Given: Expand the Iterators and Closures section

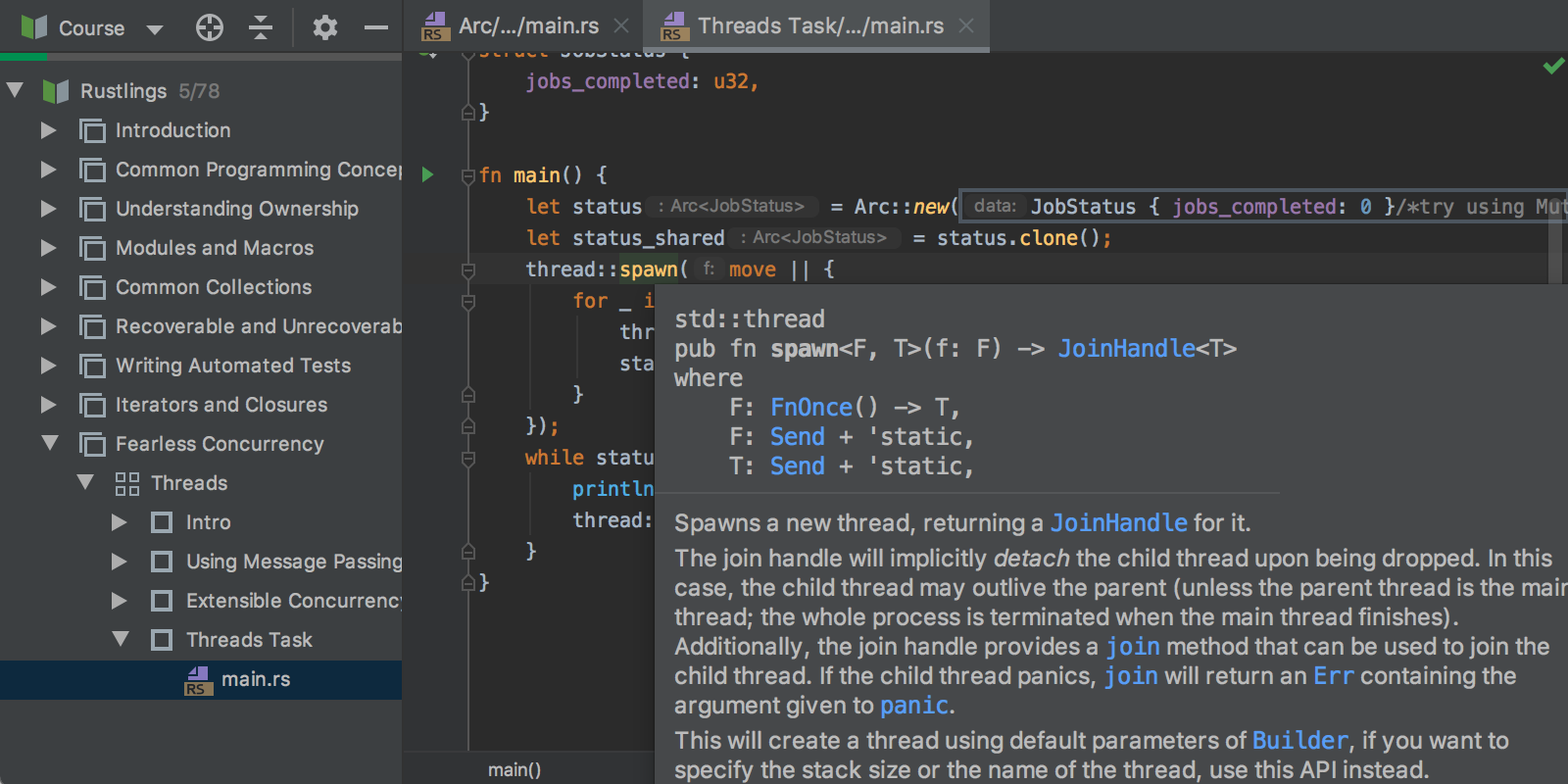Looking at the screenshot, I should click(x=48, y=405).
